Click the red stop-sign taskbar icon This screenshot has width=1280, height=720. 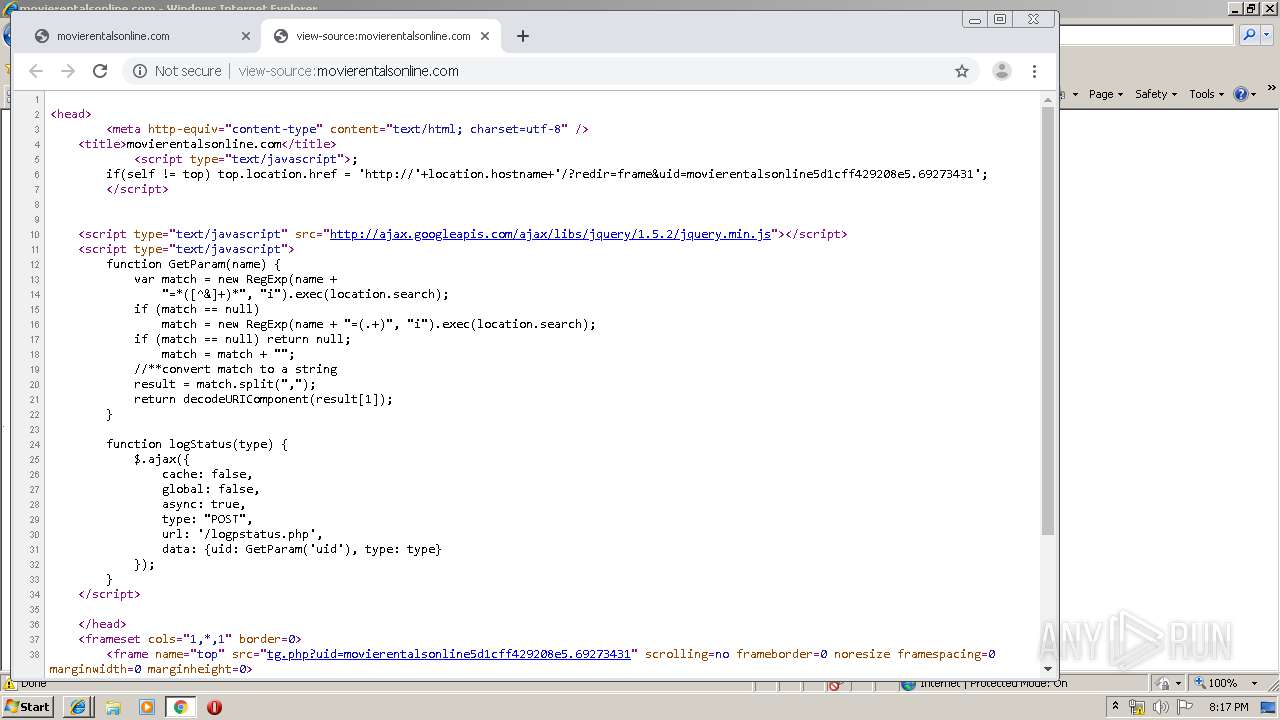point(214,707)
